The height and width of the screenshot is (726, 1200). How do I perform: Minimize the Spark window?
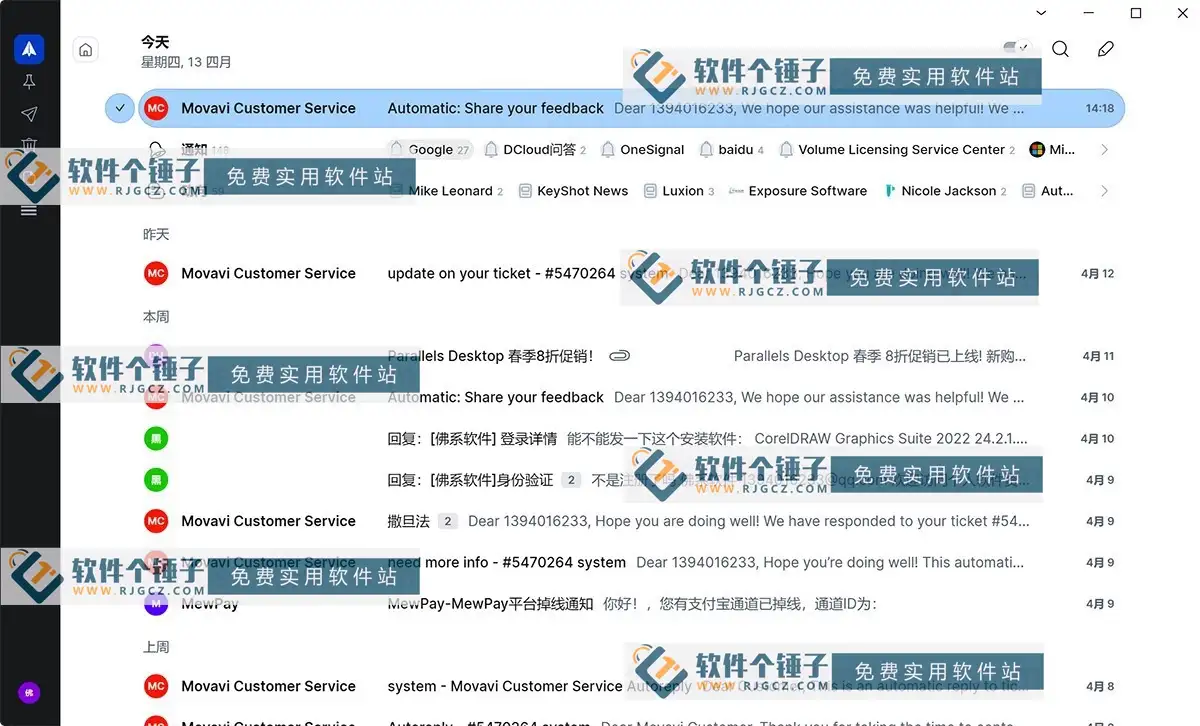point(1088,13)
